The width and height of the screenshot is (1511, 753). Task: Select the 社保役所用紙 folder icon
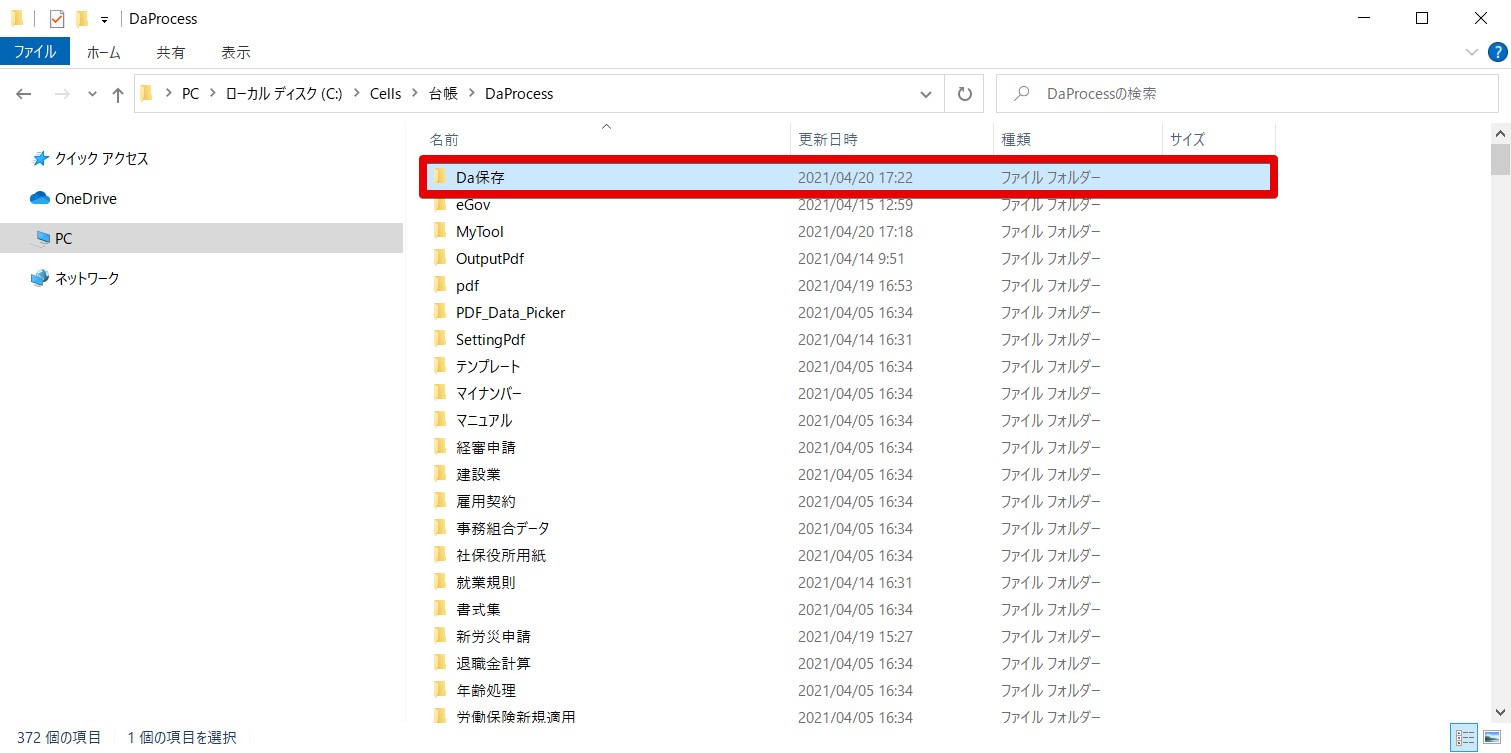[x=440, y=555]
